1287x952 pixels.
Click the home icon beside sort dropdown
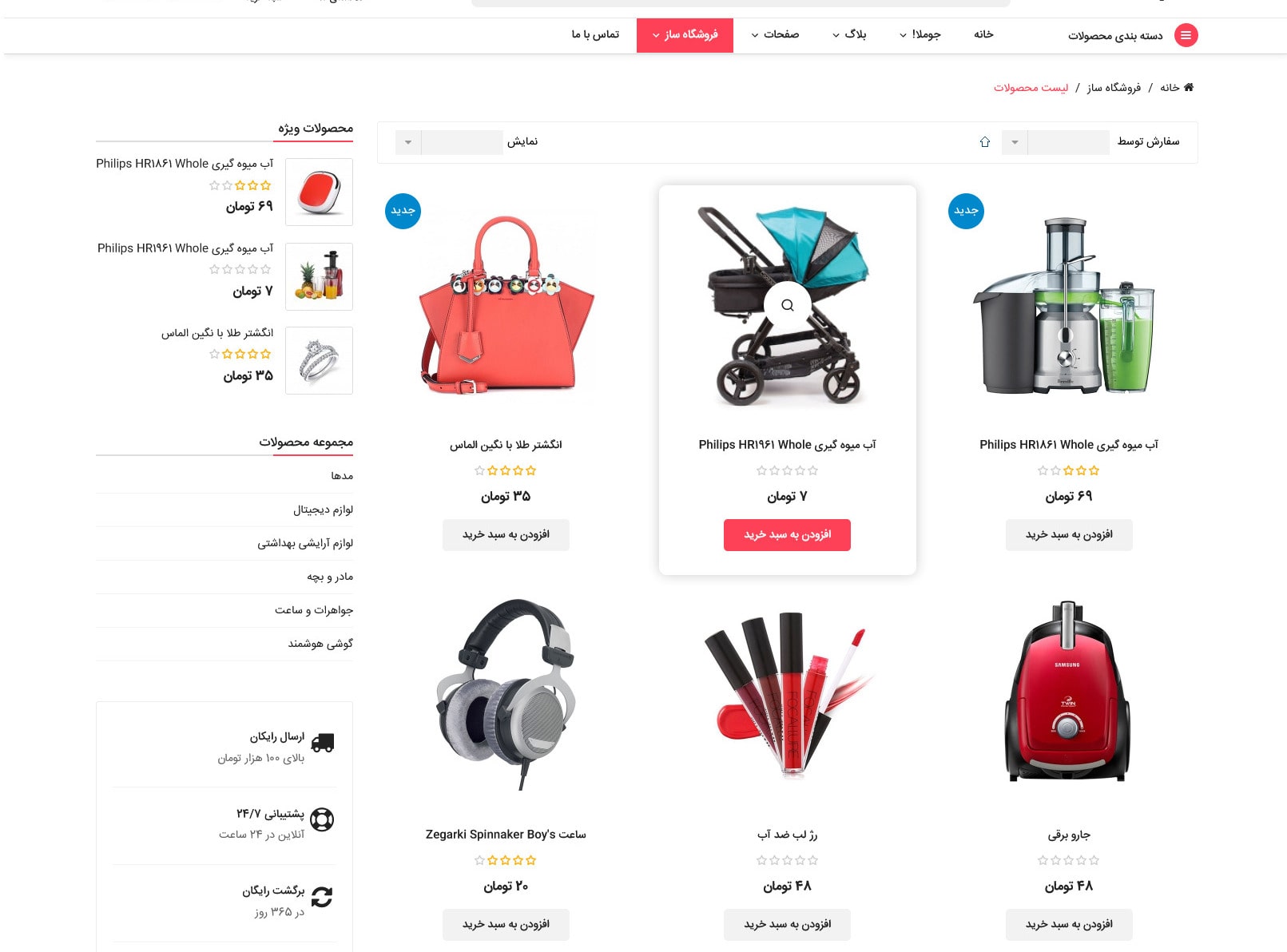pyautogui.click(x=985, y=142)
